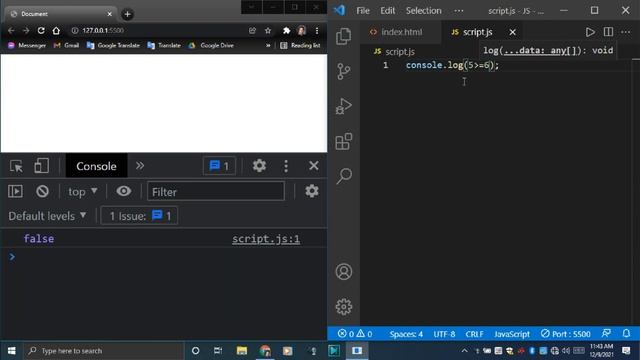Open the Edit menu in VS Code
The height and width of the screenshot is (360, 640).
click(x=387, y=11)
